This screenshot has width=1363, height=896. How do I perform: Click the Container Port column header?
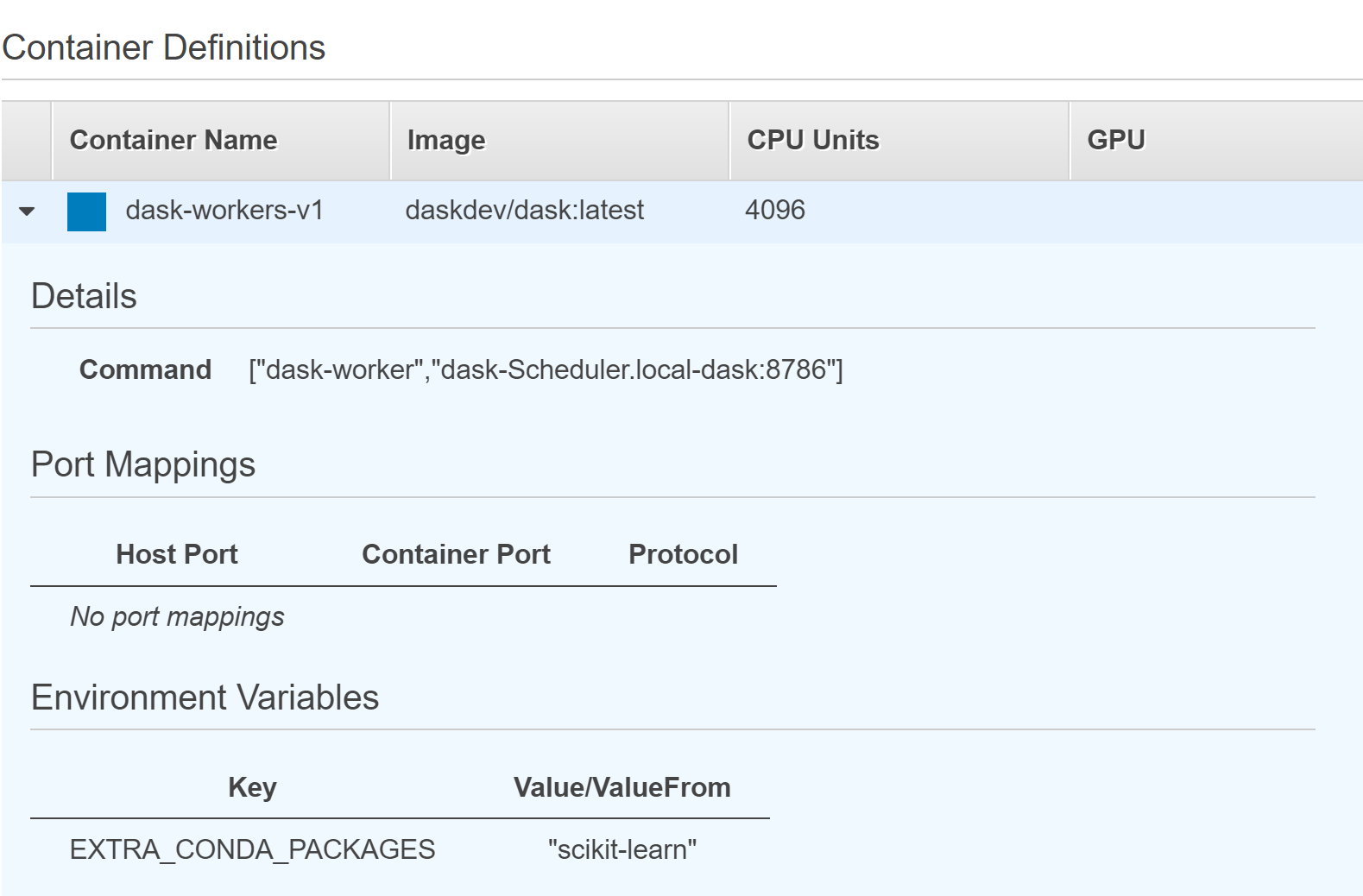(x=456, y=554)
